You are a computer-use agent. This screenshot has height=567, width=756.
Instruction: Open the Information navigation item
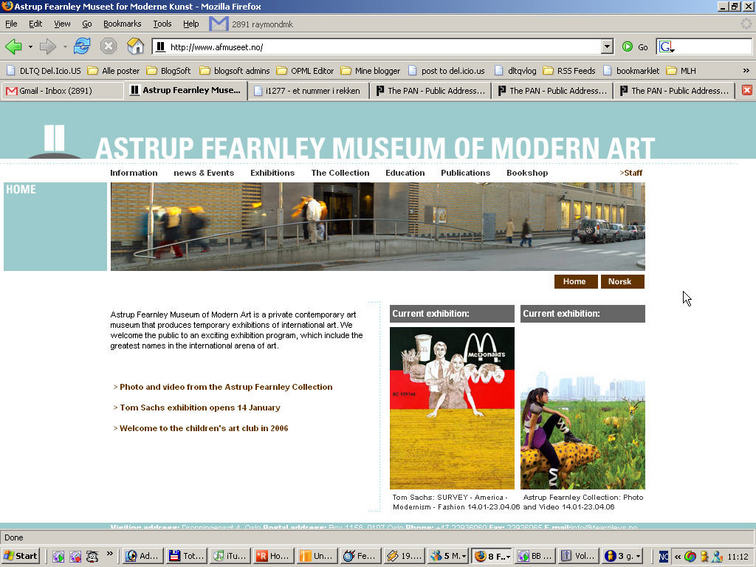[134, 173]
